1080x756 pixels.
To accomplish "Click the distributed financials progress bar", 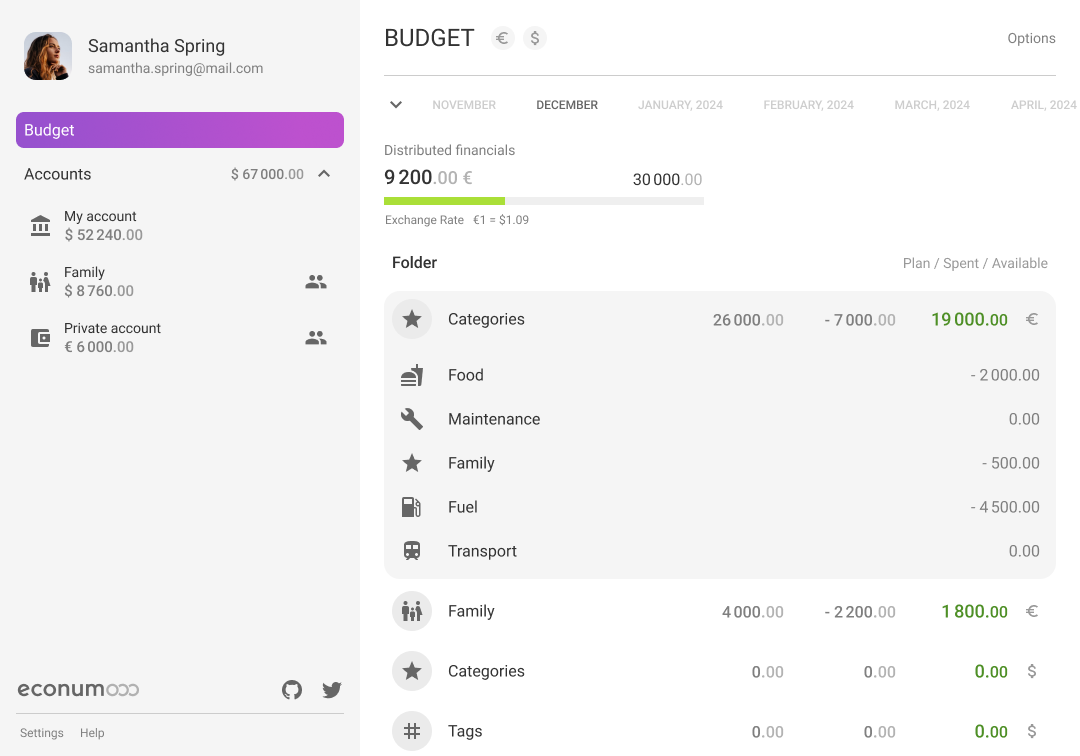I will point(544,201).
